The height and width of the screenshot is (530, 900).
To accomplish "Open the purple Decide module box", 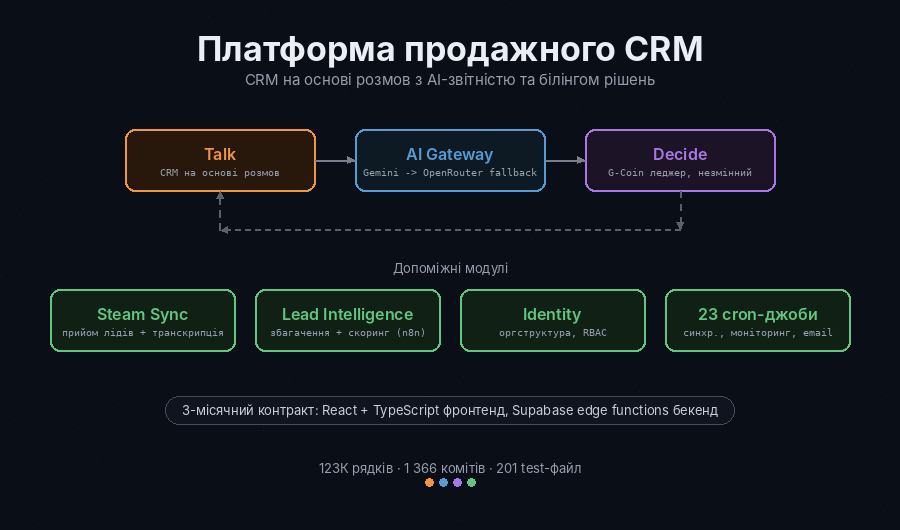I will click(680, 160).
